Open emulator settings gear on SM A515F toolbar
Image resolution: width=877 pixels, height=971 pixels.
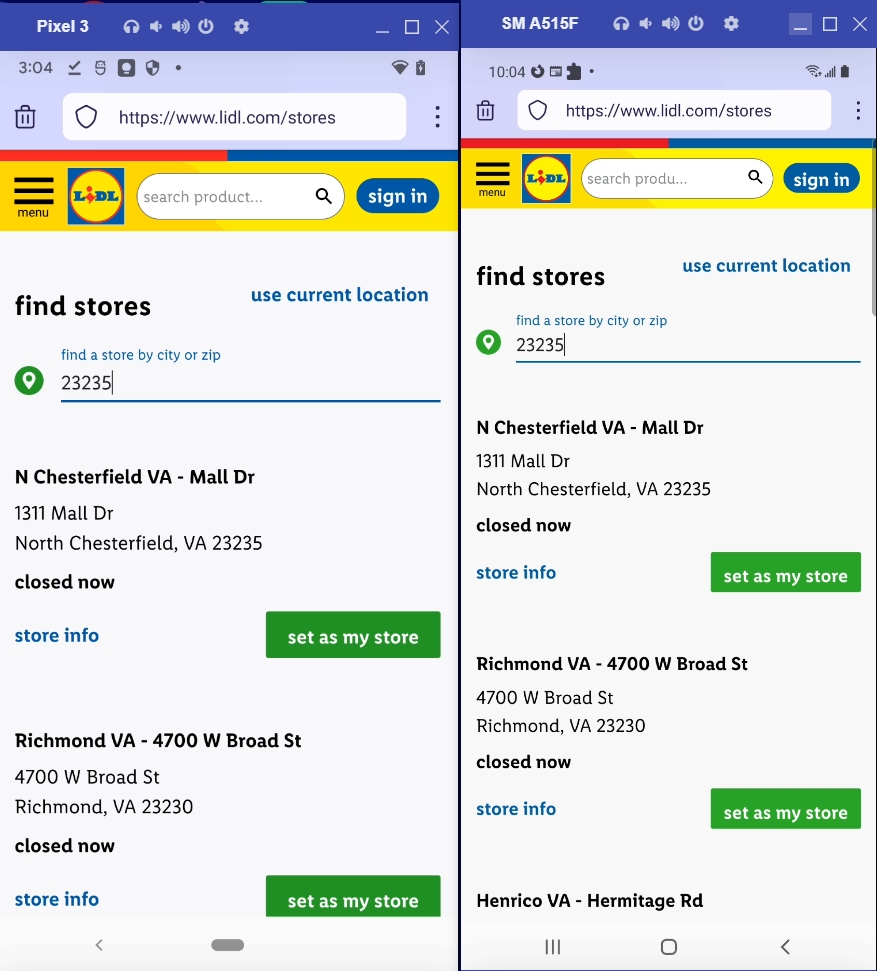731,24
